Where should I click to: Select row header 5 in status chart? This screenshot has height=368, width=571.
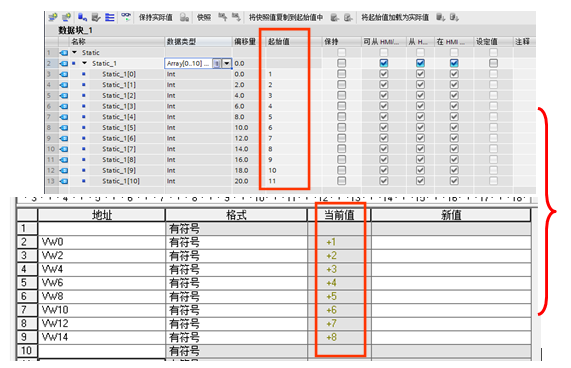(x=27, y=283)
